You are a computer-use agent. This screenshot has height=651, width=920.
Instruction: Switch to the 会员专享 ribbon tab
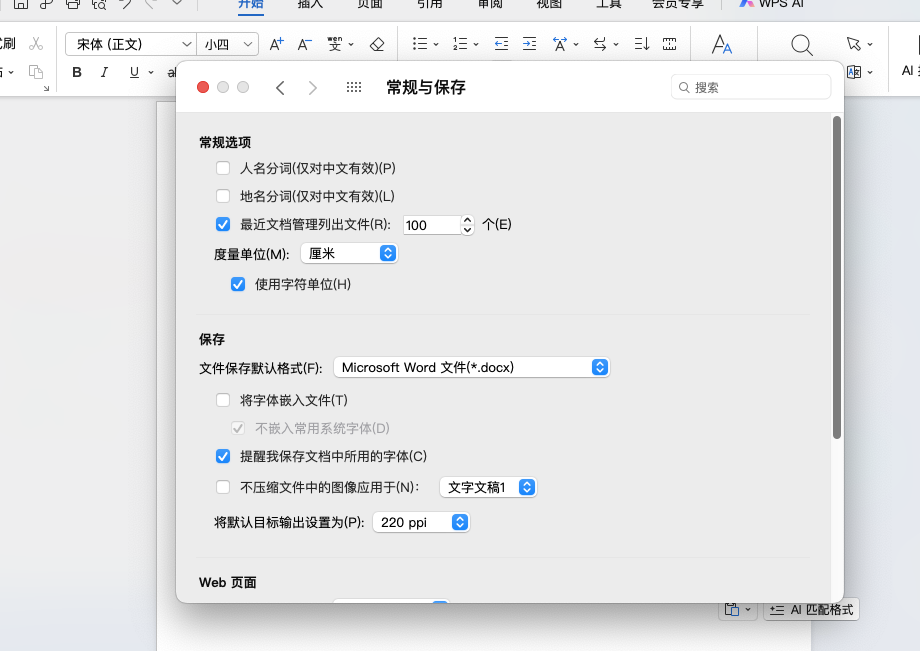678,4
